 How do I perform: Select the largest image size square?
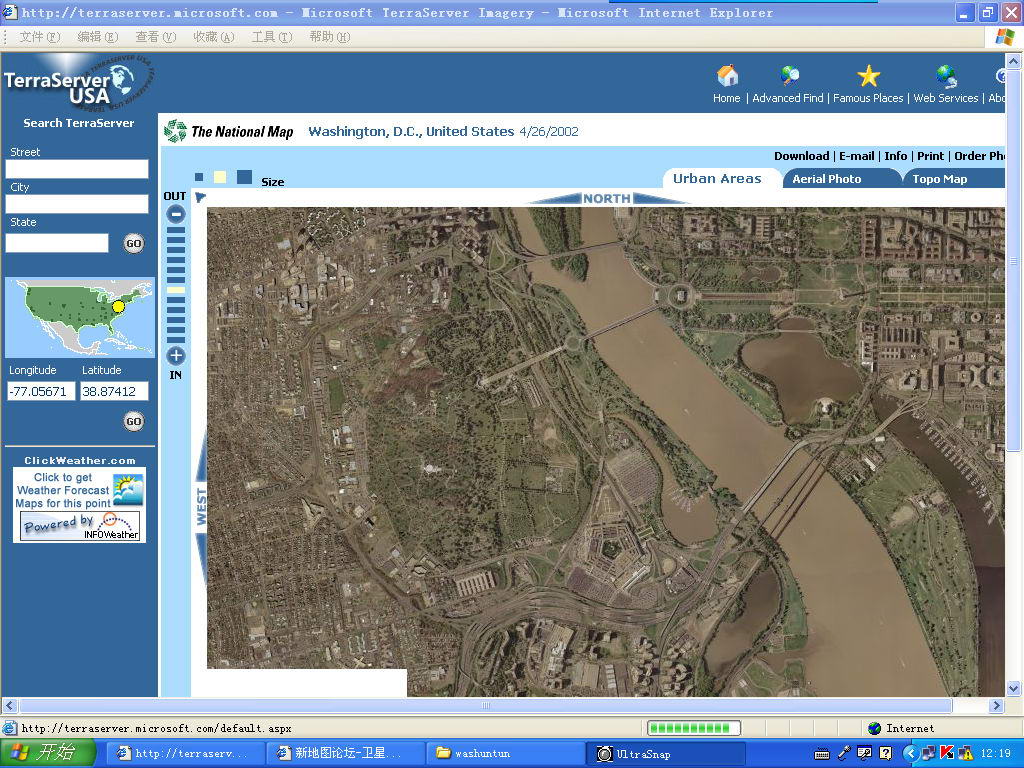pos(244,177)
